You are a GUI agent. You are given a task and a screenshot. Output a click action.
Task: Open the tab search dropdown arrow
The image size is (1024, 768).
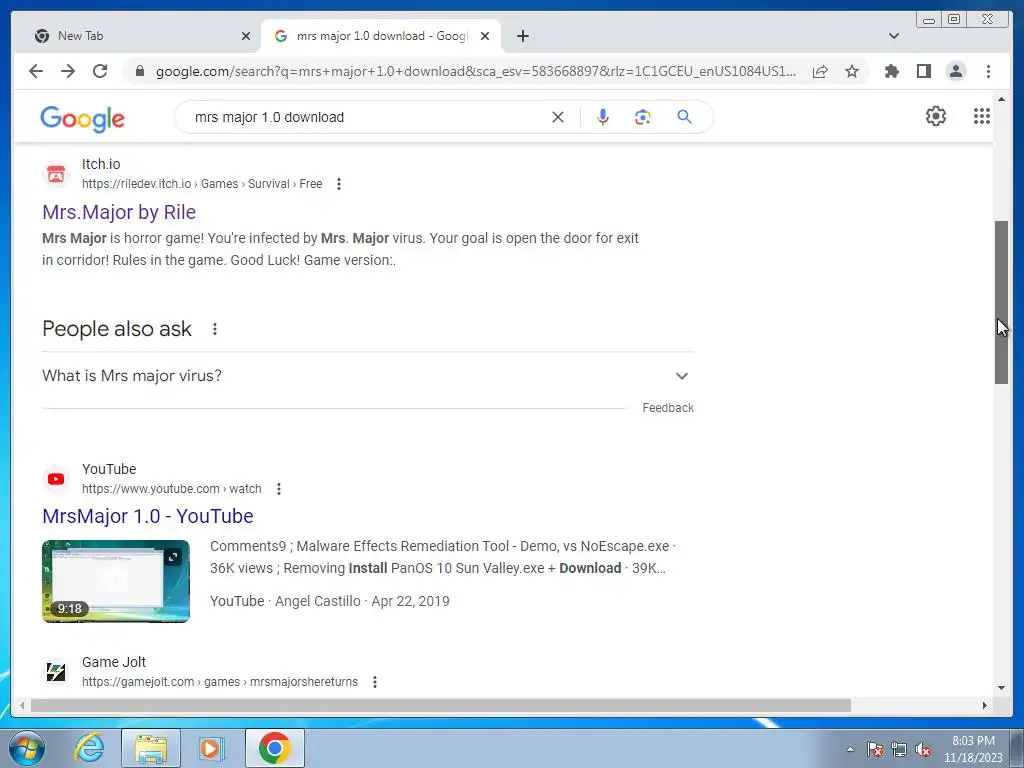click(893, 36)
